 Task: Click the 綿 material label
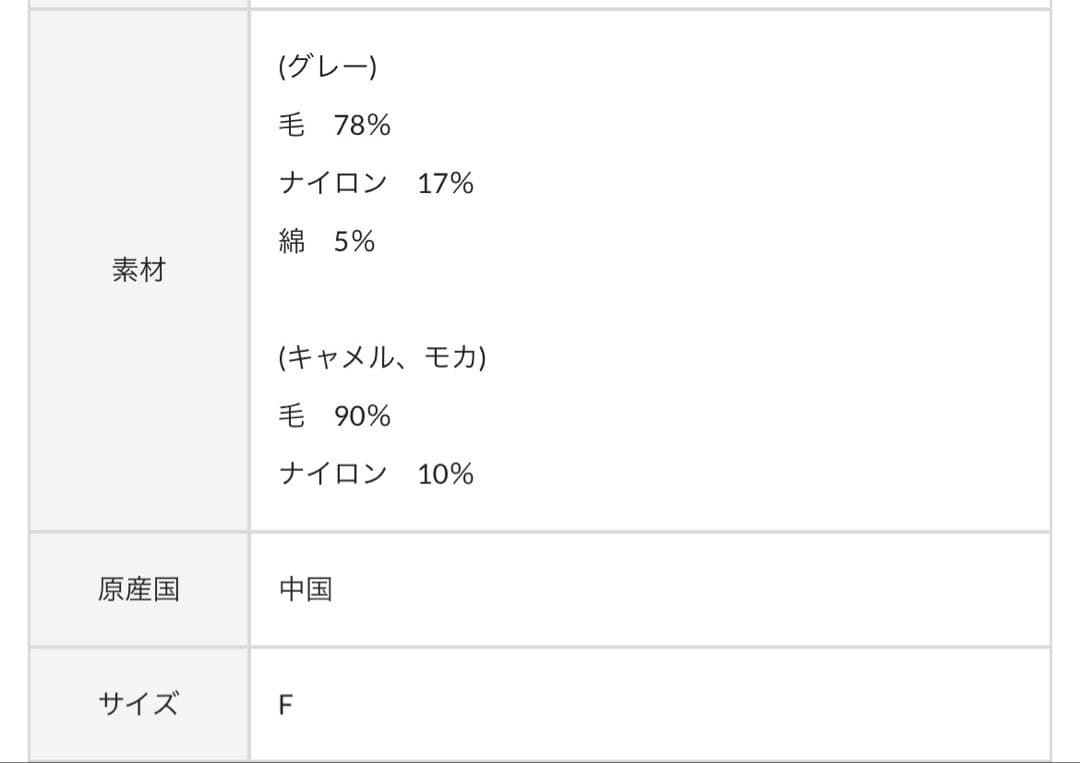[291, 241]
